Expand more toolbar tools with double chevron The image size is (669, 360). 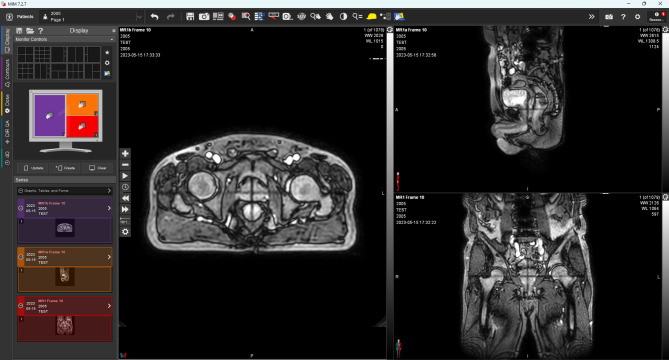click(x=591, y=17)
